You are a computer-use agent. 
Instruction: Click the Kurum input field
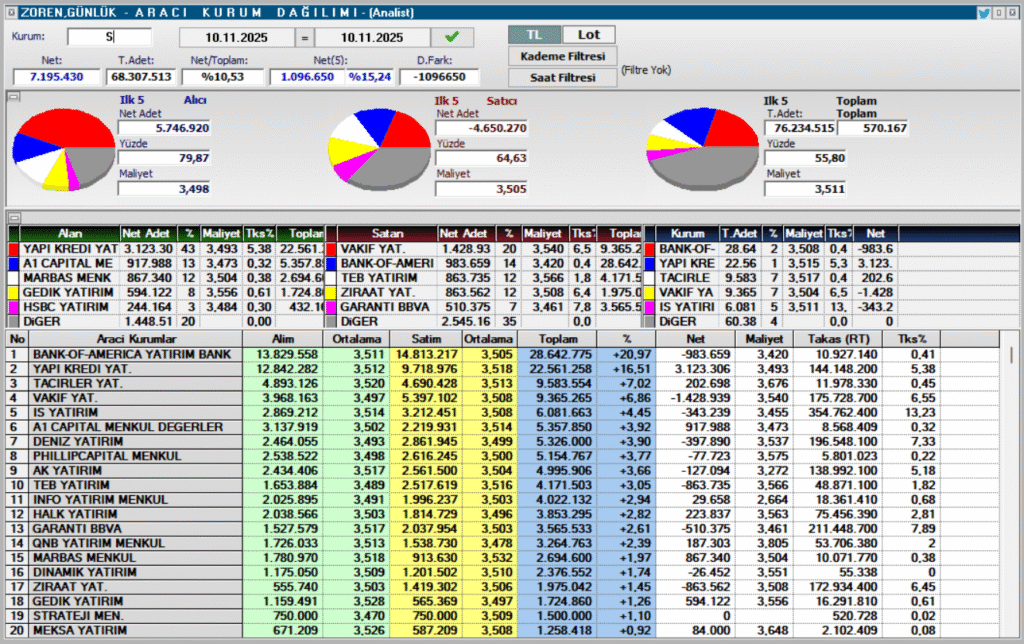108,37
